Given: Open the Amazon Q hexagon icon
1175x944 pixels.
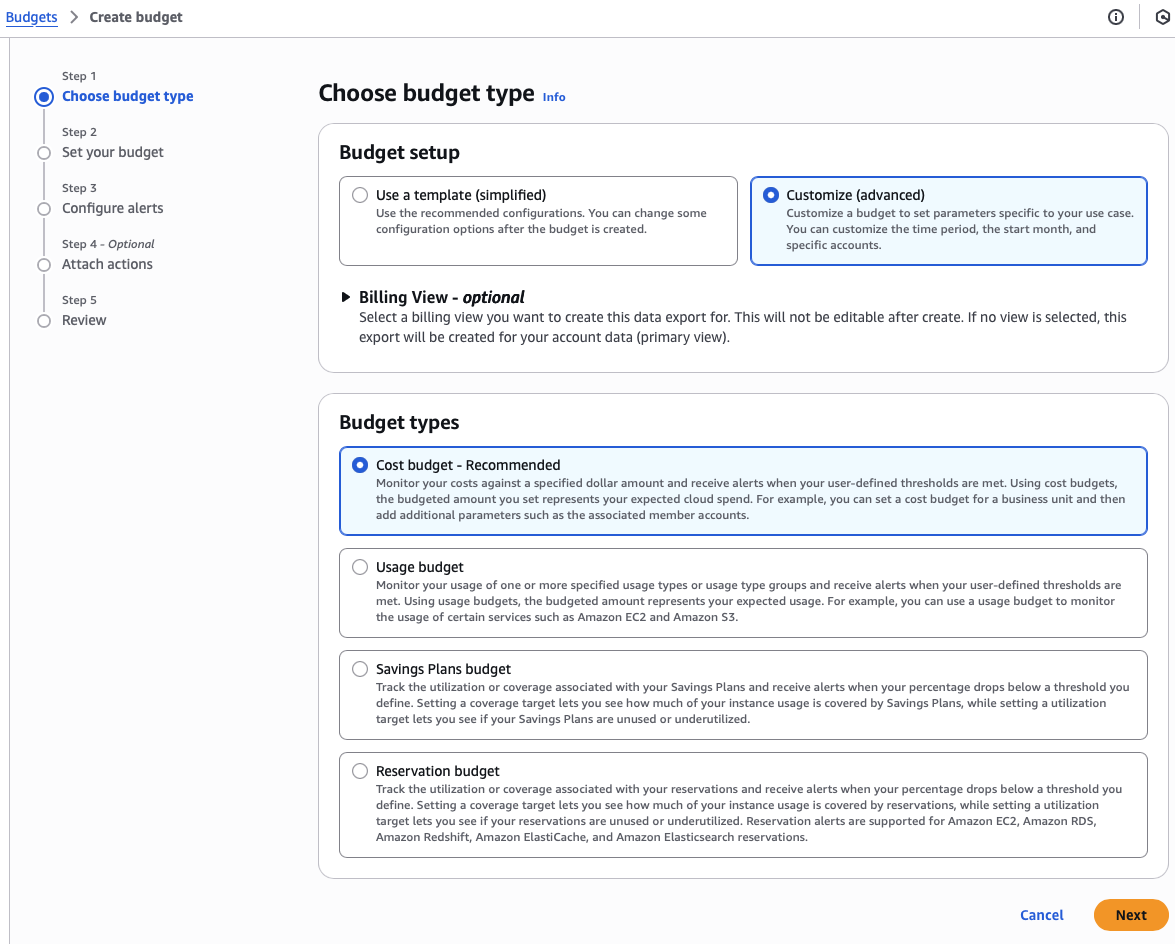Looking at the screenshot, I should pyautogui.click(x=1163, y=17).
